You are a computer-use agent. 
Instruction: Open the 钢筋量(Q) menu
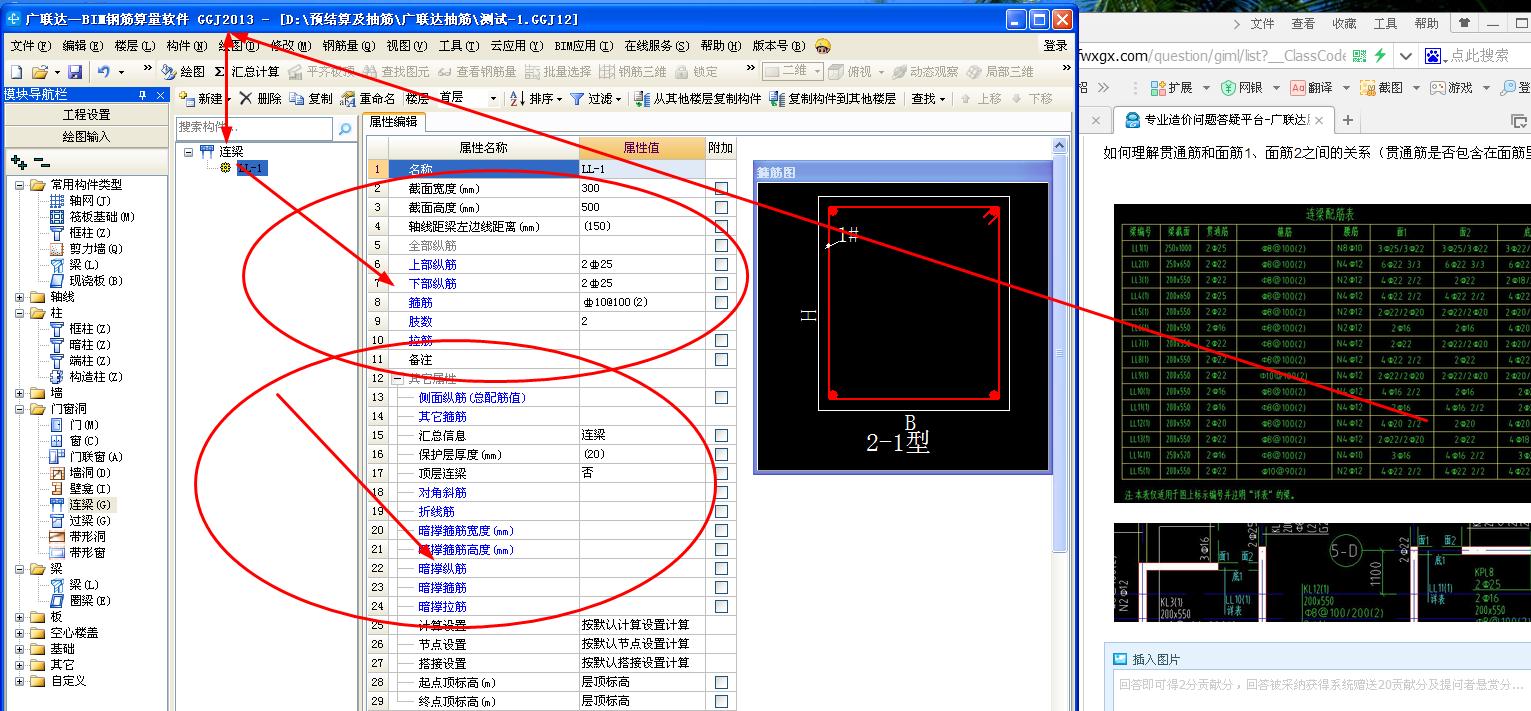(x=348, y=46)
